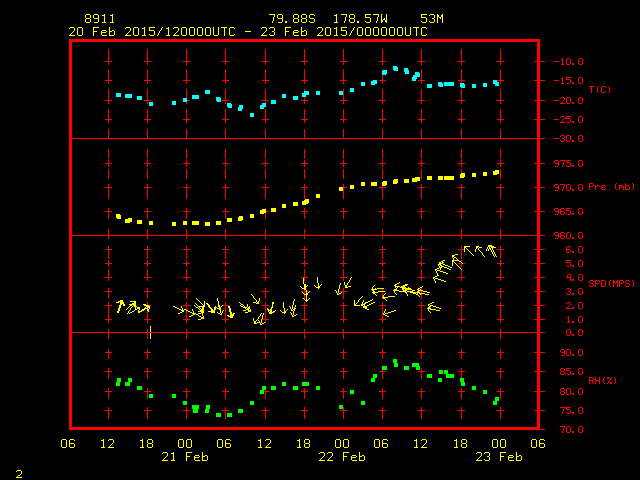This screenshot has width=640, height=480.
Task: Click the 6.0 wind speed tick
Action: [x=574, y=250]
